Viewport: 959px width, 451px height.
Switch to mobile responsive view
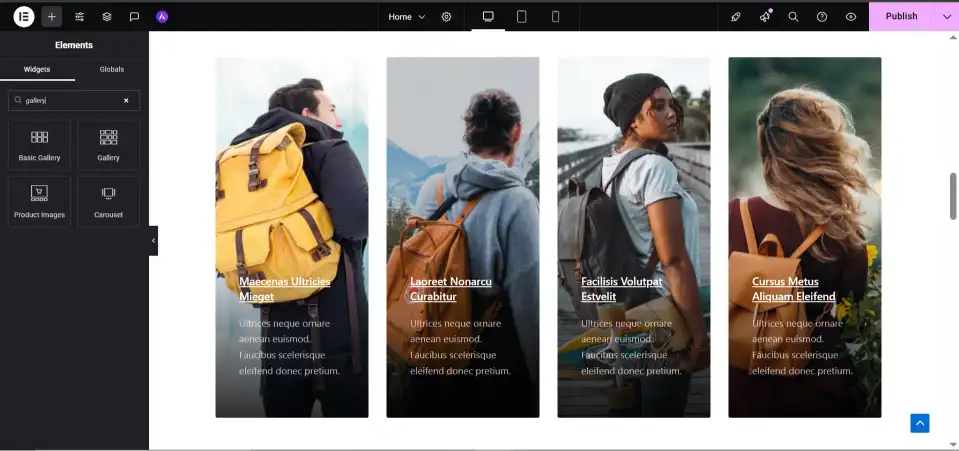(555, 16)
